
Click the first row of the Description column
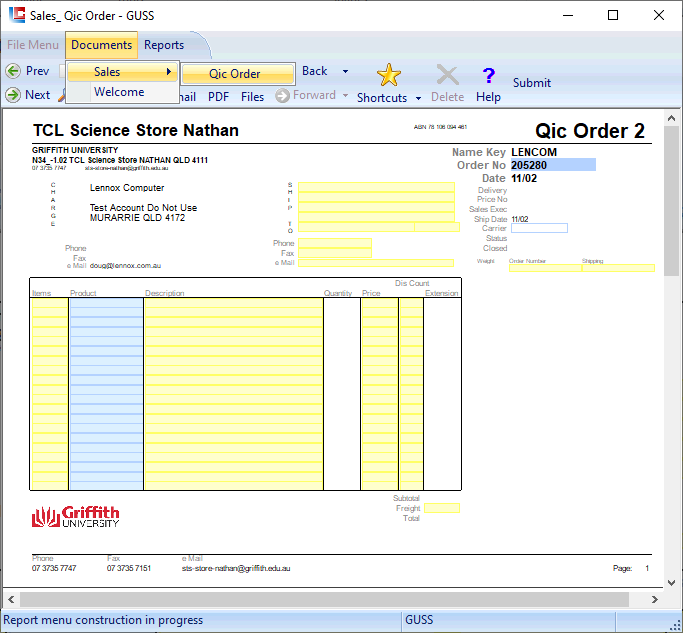coord(233,303)
